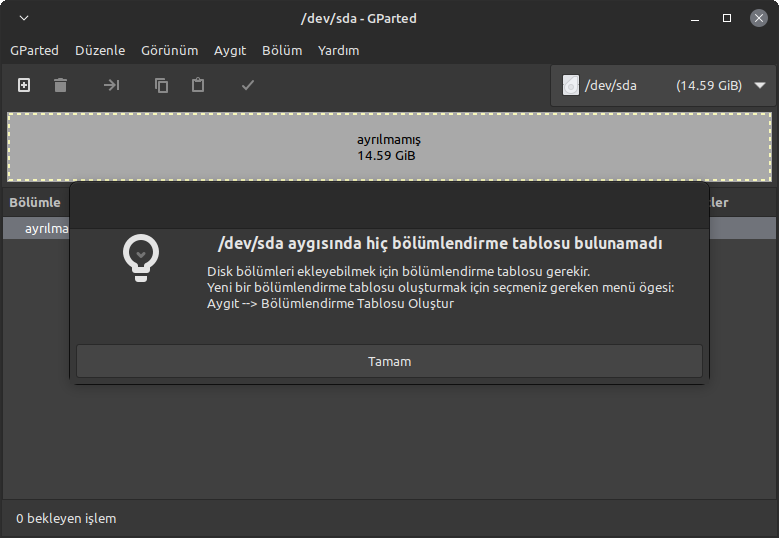Open the Düzenle menu

100,50
